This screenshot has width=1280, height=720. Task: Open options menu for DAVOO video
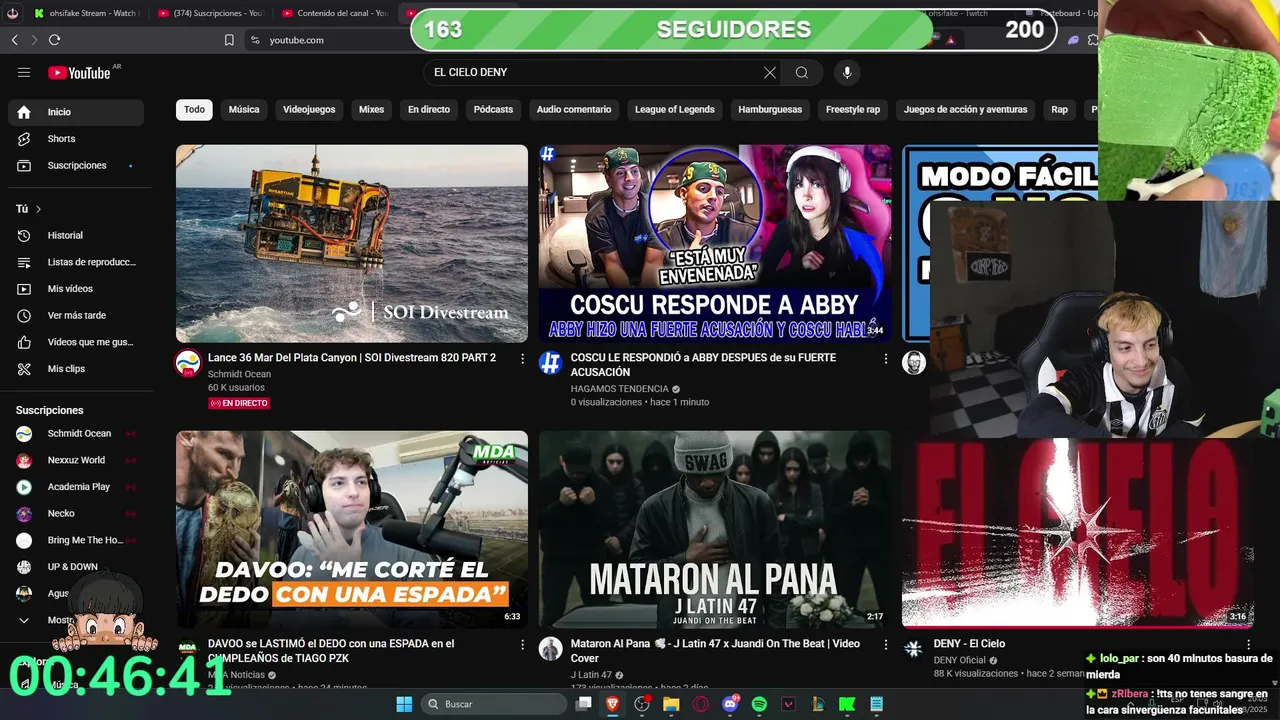click(x=522, y=645)
